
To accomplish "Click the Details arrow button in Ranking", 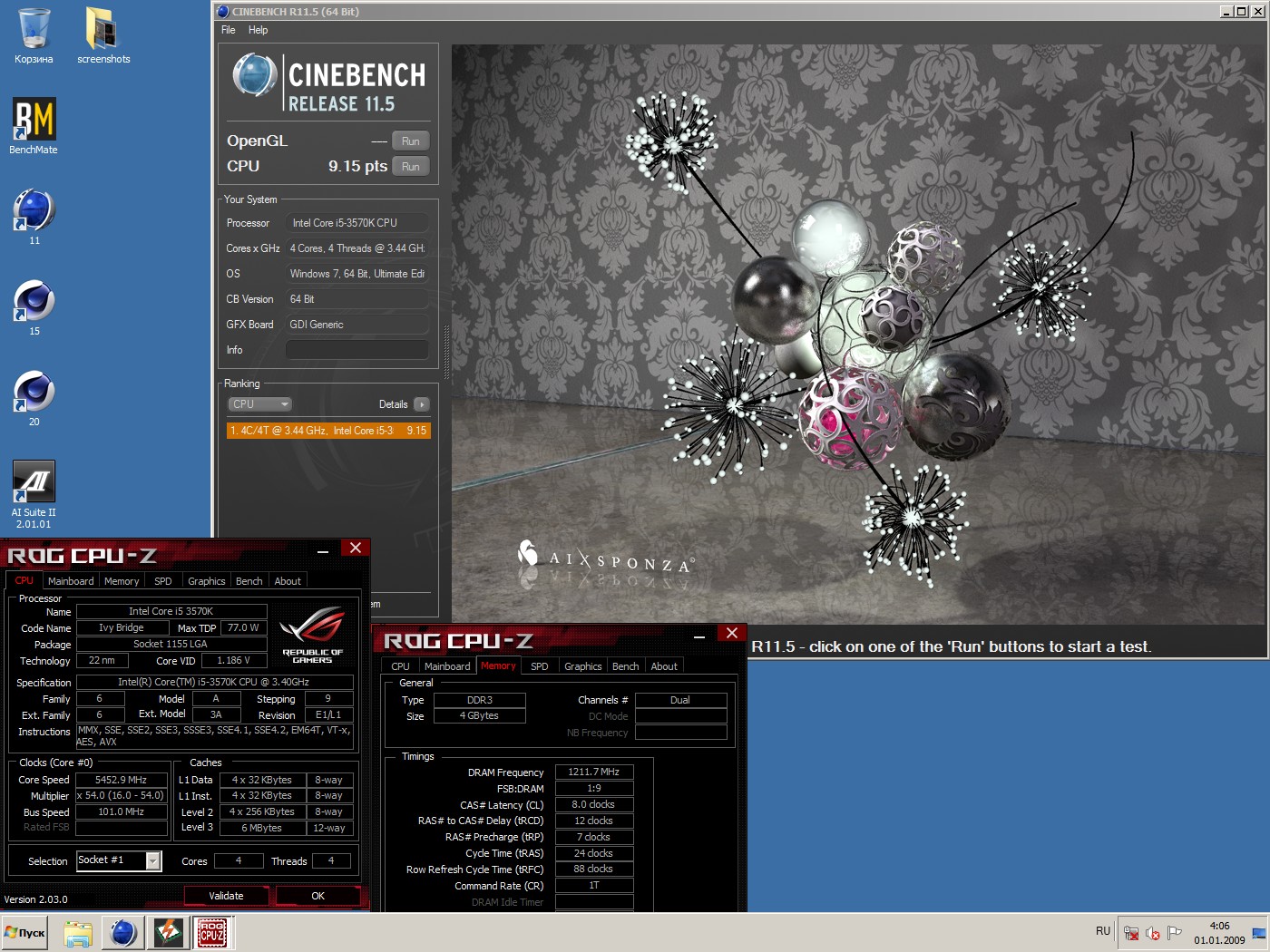I will point(422,404).
